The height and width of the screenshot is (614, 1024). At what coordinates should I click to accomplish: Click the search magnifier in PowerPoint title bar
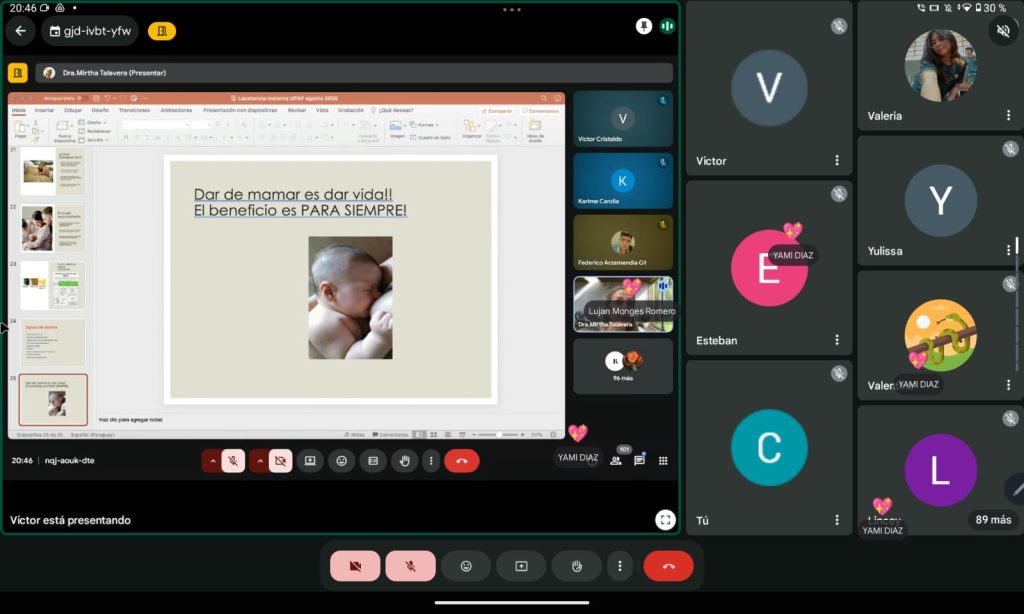tap(543, 98)
